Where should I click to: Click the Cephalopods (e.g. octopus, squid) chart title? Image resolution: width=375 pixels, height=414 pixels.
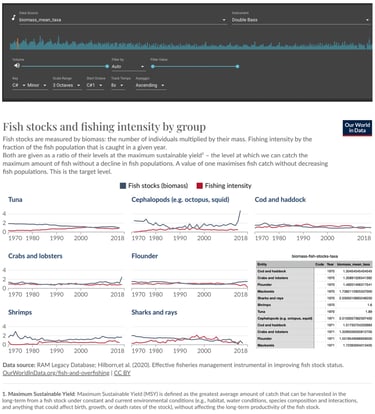(180, 200)
